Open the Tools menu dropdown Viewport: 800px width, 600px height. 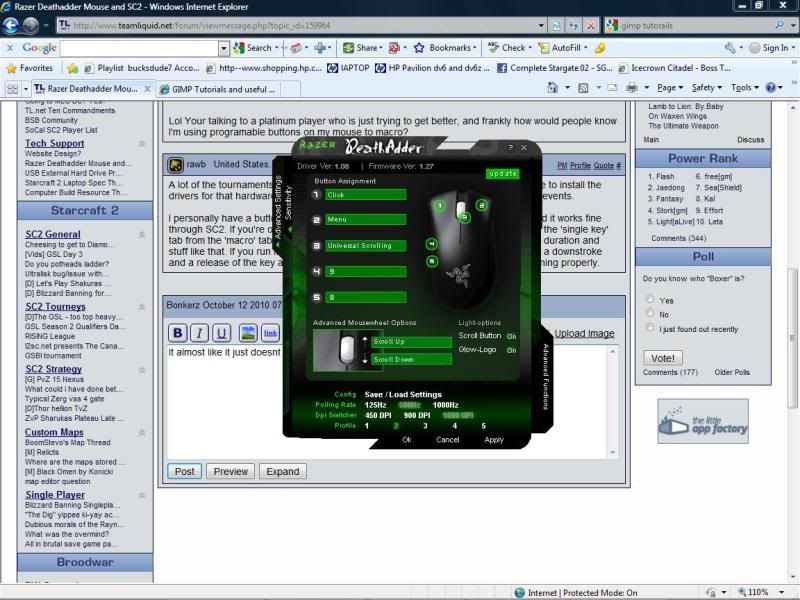(745, 88)
